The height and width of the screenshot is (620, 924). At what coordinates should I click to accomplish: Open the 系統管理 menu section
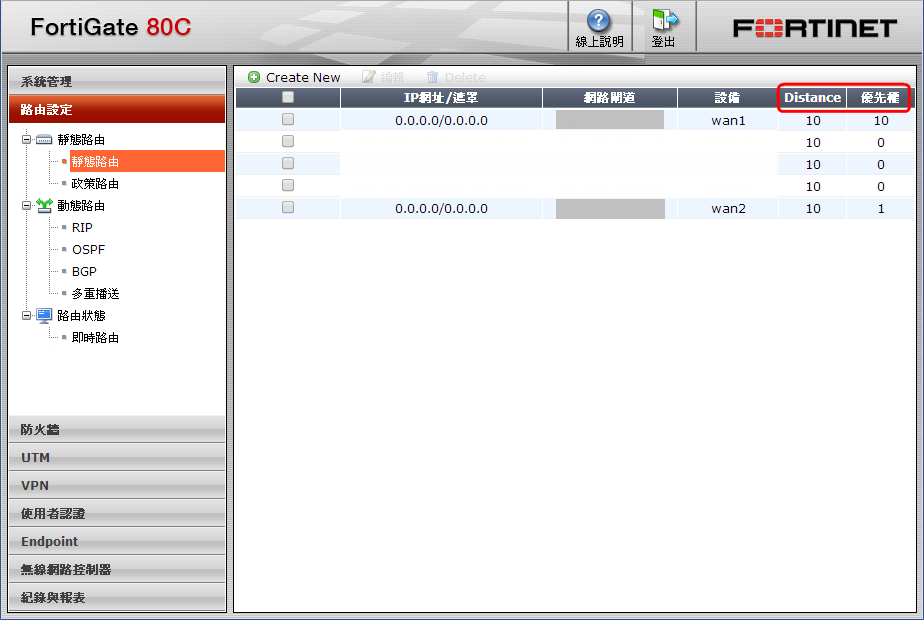click(117, 81)
